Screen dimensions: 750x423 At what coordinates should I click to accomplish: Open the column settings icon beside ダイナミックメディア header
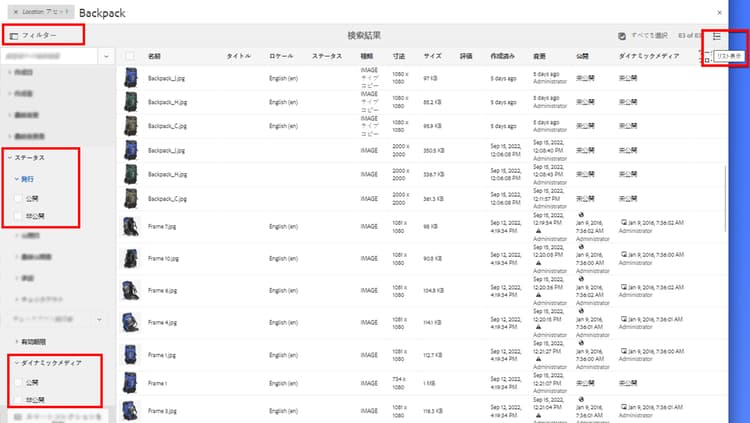(706, 56)
